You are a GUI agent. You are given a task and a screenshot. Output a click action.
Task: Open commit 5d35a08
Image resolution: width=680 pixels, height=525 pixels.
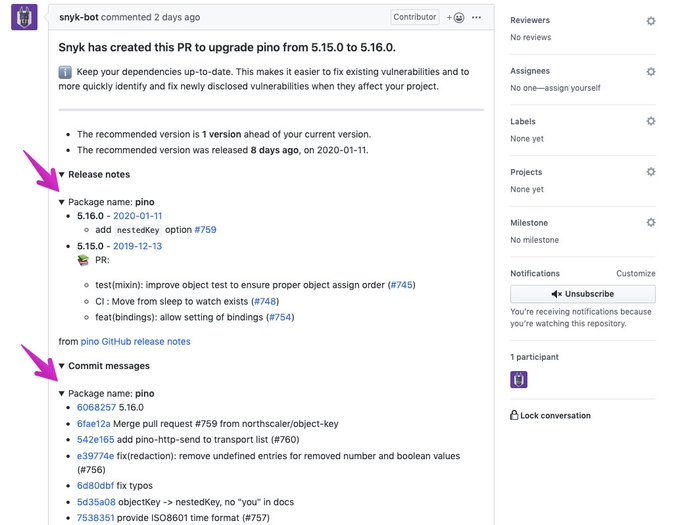(x=96, y=502)
